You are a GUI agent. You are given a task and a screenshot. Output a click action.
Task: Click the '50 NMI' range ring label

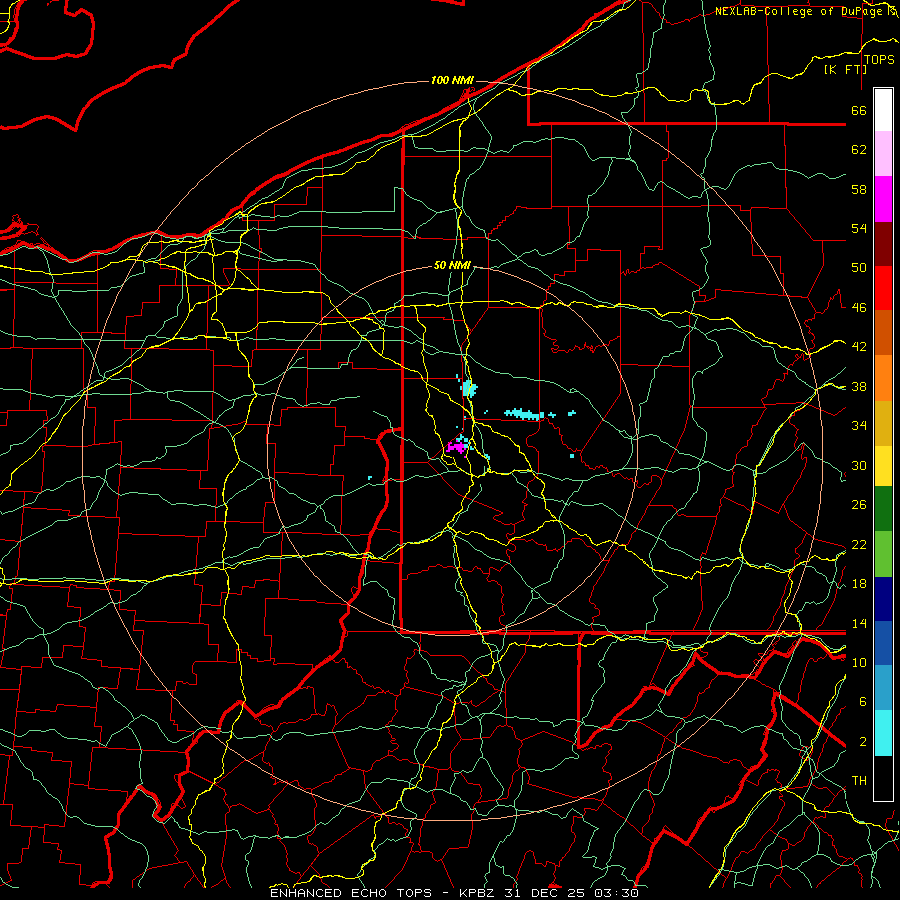[452, 265]
